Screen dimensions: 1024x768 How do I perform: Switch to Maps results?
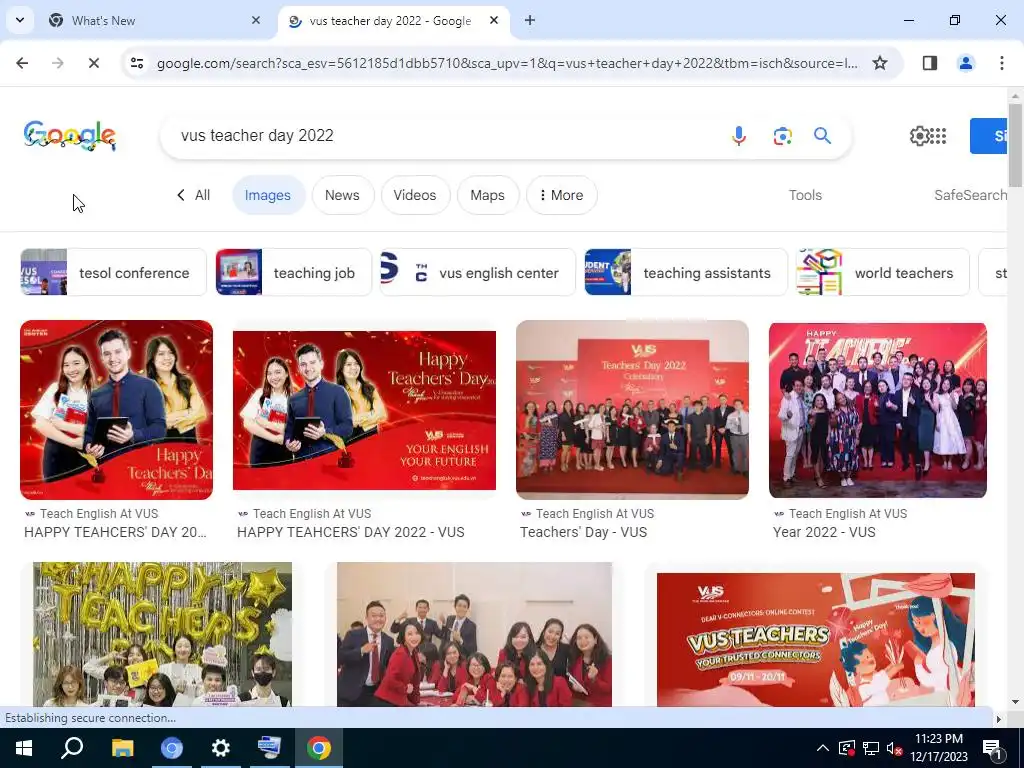pos(487,195)
